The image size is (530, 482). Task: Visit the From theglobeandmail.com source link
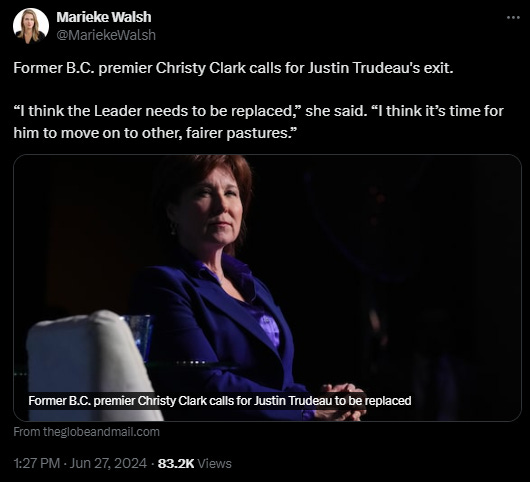click(x=87, y=432)
